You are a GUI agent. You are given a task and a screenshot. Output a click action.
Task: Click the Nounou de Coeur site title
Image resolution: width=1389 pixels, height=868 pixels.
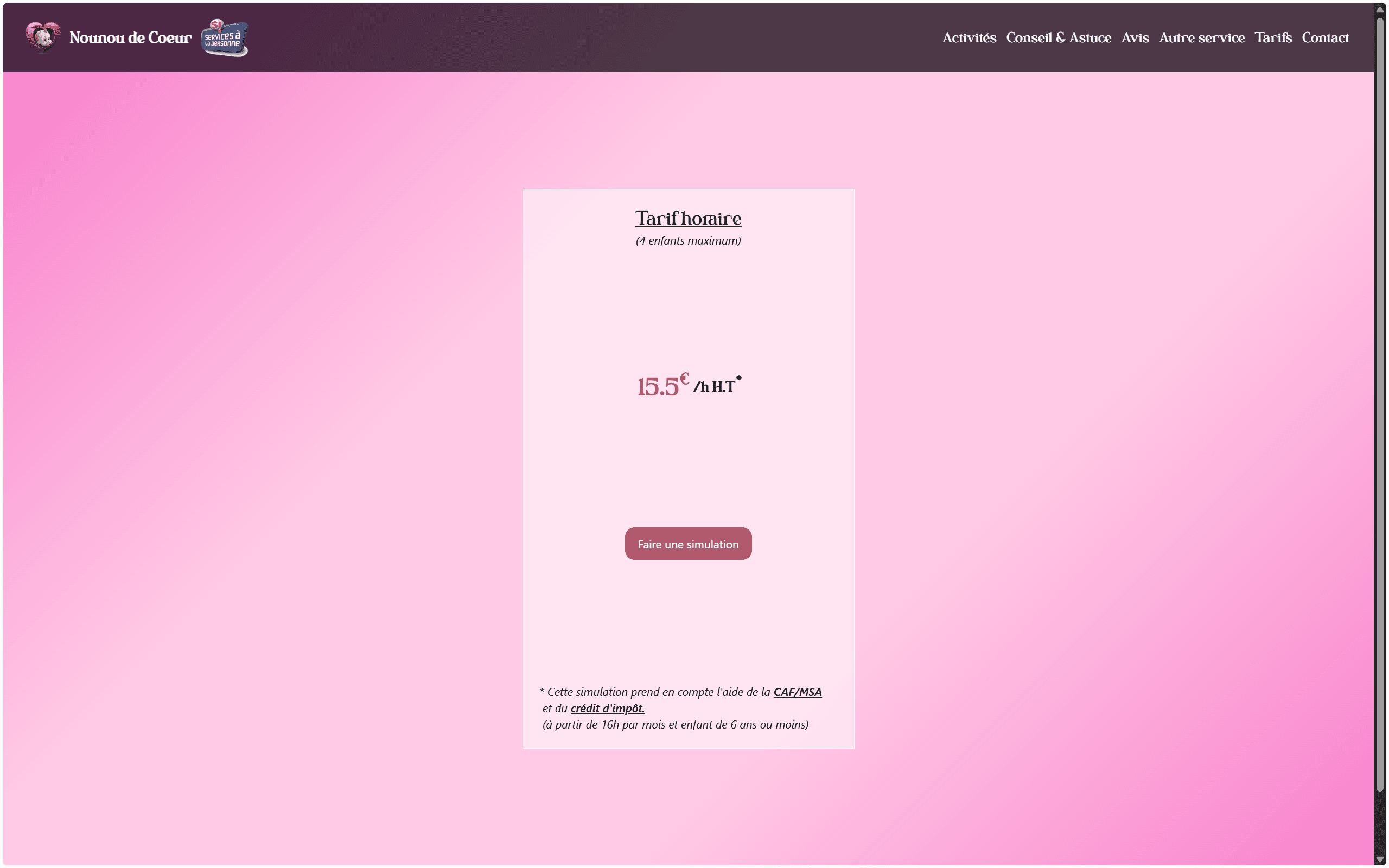pyautogui.click(x=130, y=38)
